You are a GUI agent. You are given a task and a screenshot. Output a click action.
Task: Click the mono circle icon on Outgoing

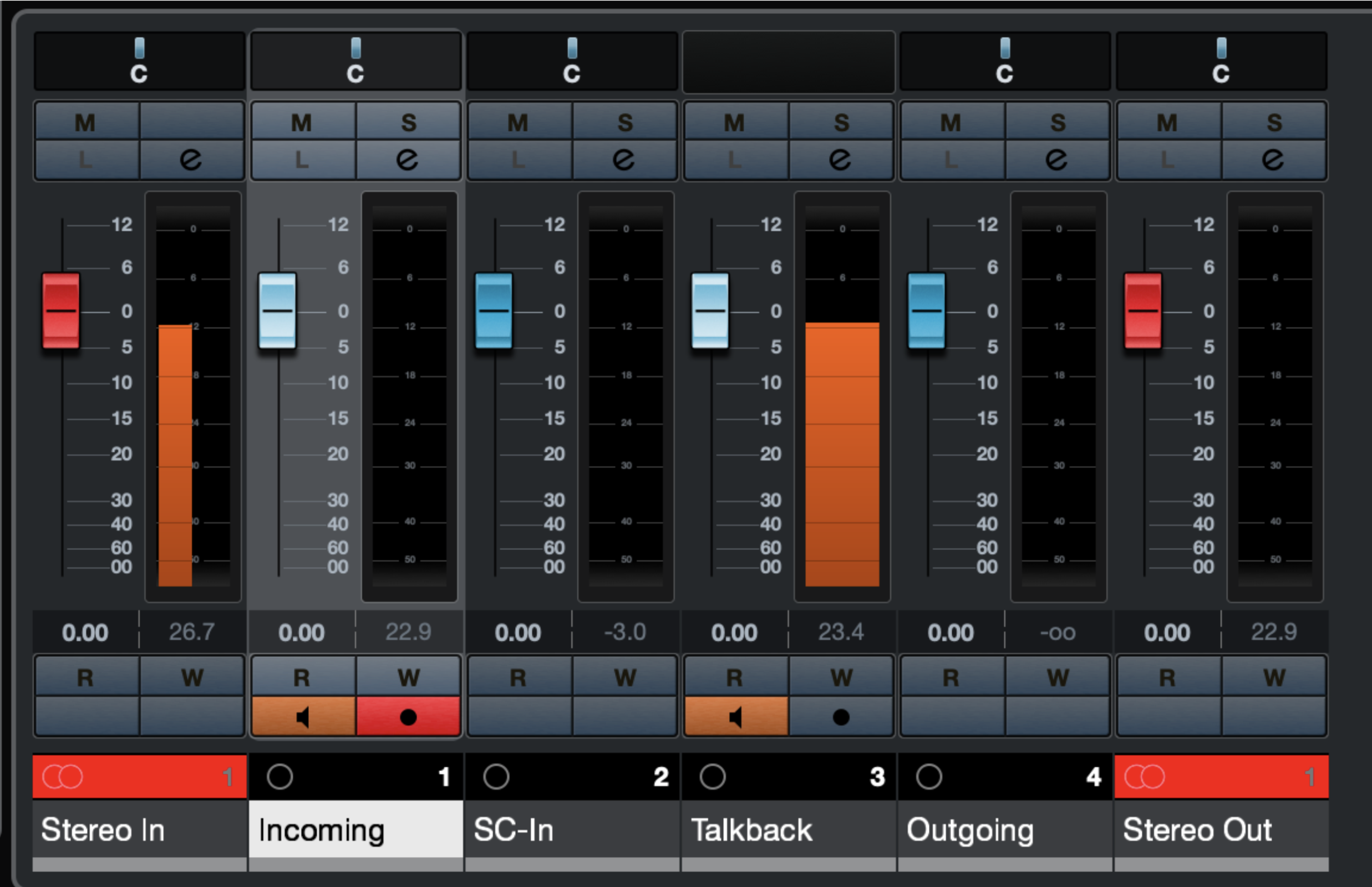(929, 777)
